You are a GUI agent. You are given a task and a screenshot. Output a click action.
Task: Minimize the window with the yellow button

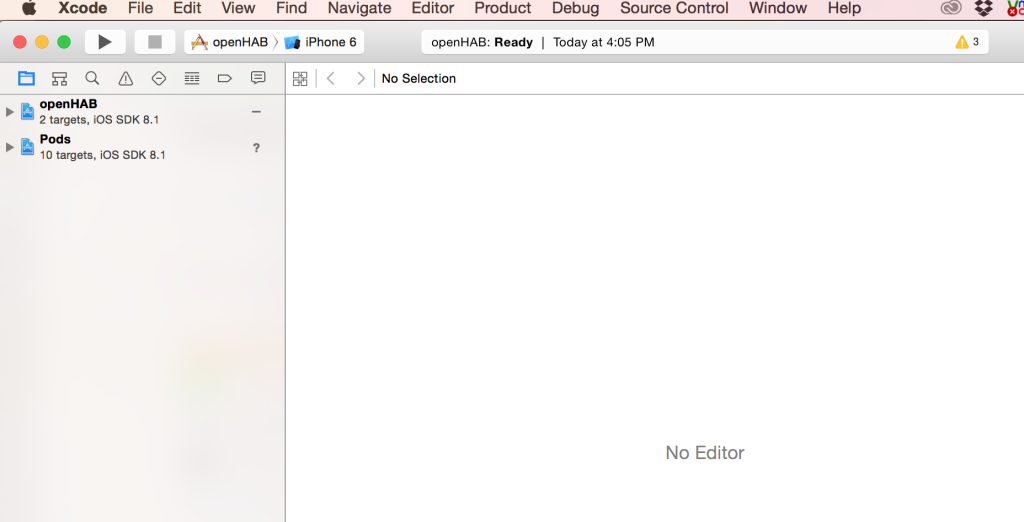(x=42, y=42)
